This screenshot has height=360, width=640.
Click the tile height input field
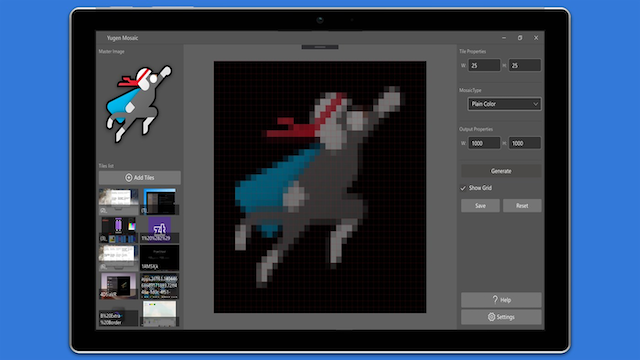pyautogui.click(x=525, y=65)
